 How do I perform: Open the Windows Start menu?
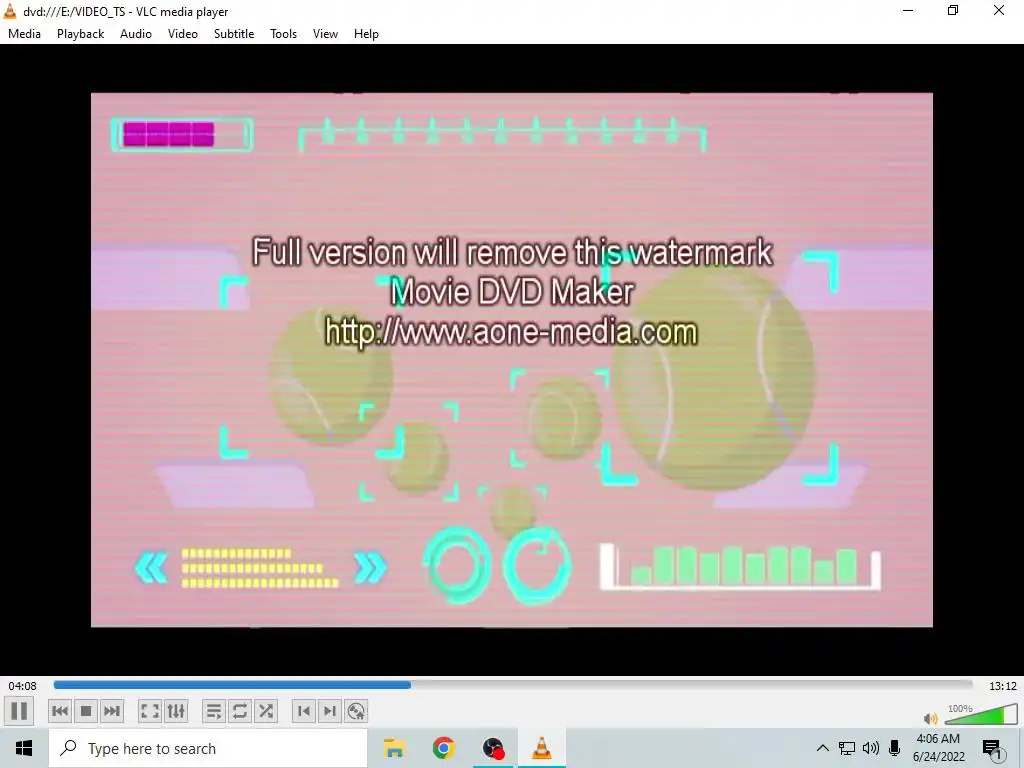(24, 748)
